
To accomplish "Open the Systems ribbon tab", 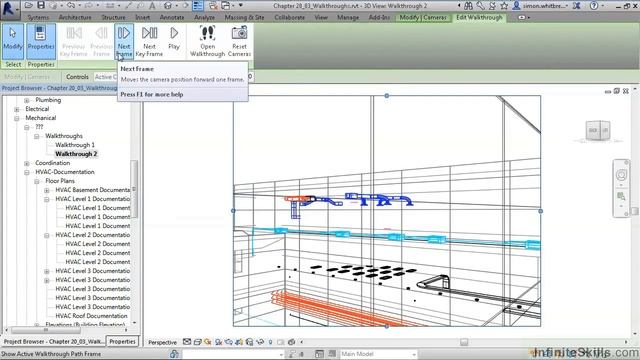I will (38, 18).
